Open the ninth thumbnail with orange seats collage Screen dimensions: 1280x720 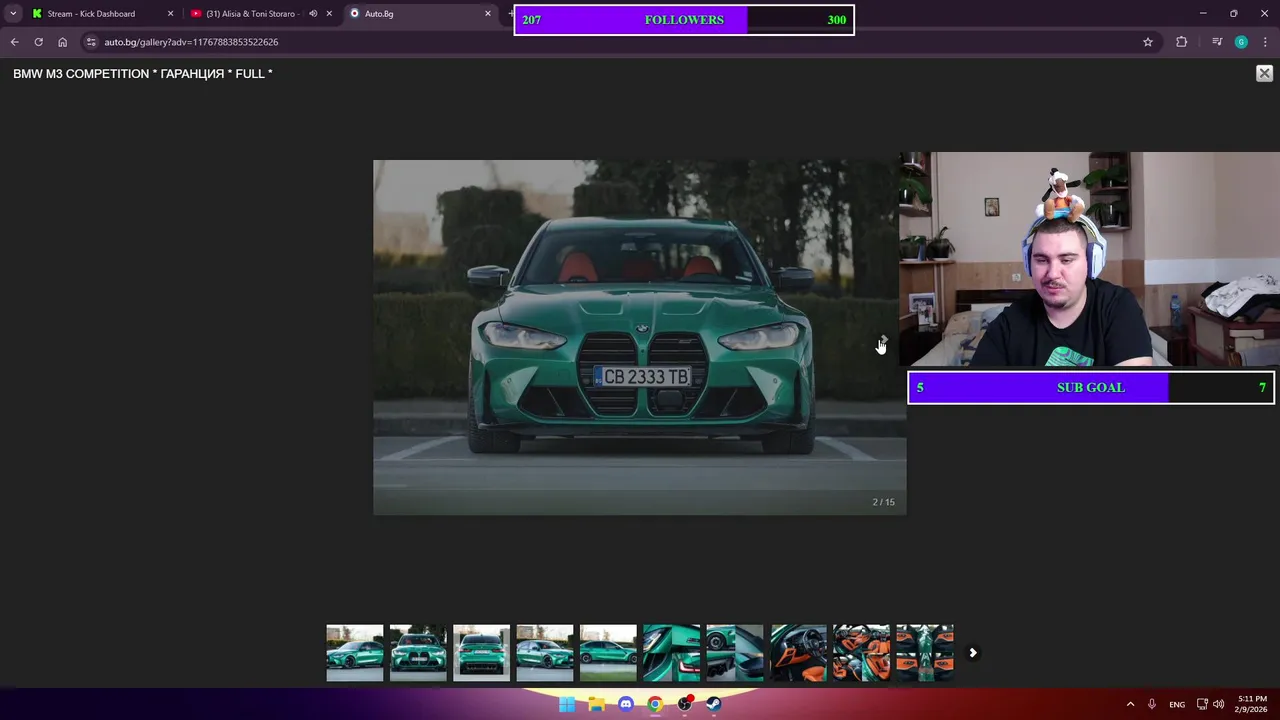pos(861,653)
